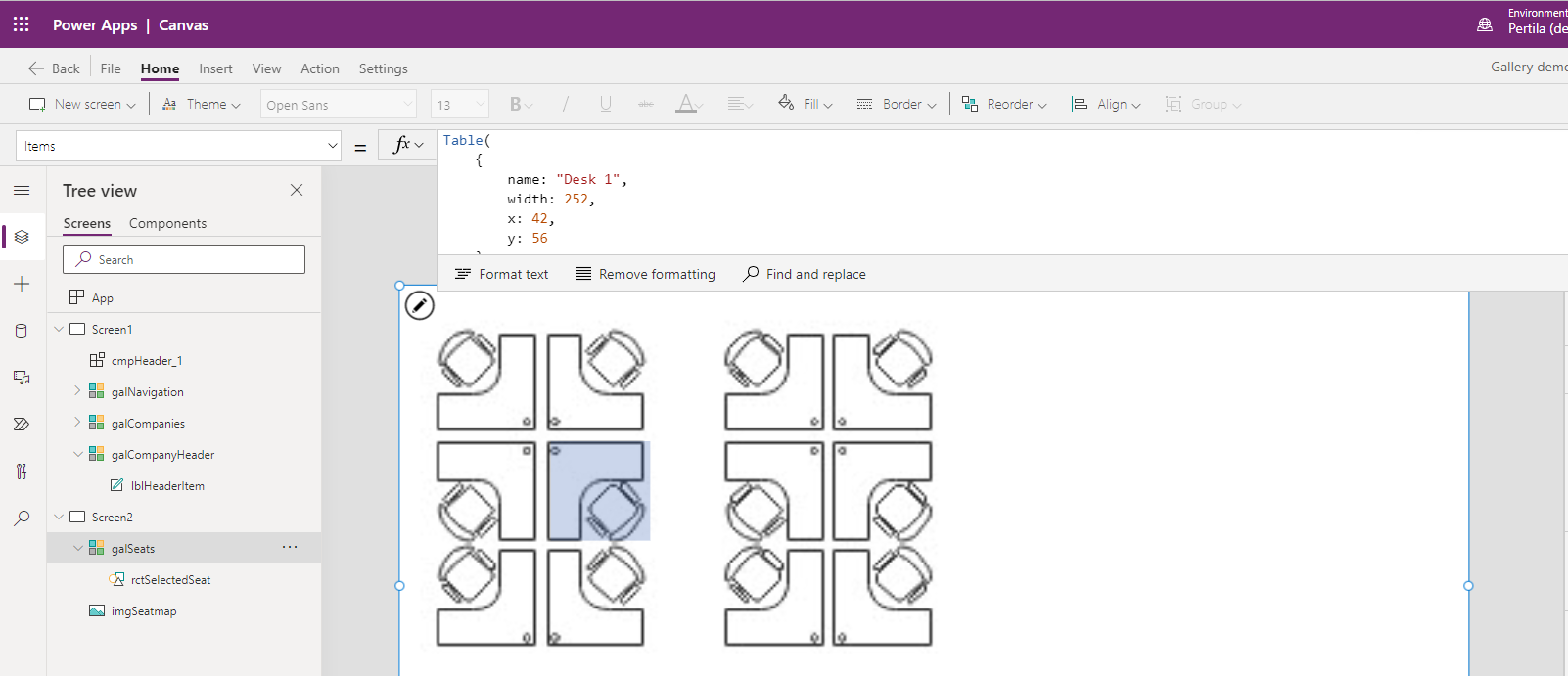Click the Format text button
1568x676 pixels.
501,274
